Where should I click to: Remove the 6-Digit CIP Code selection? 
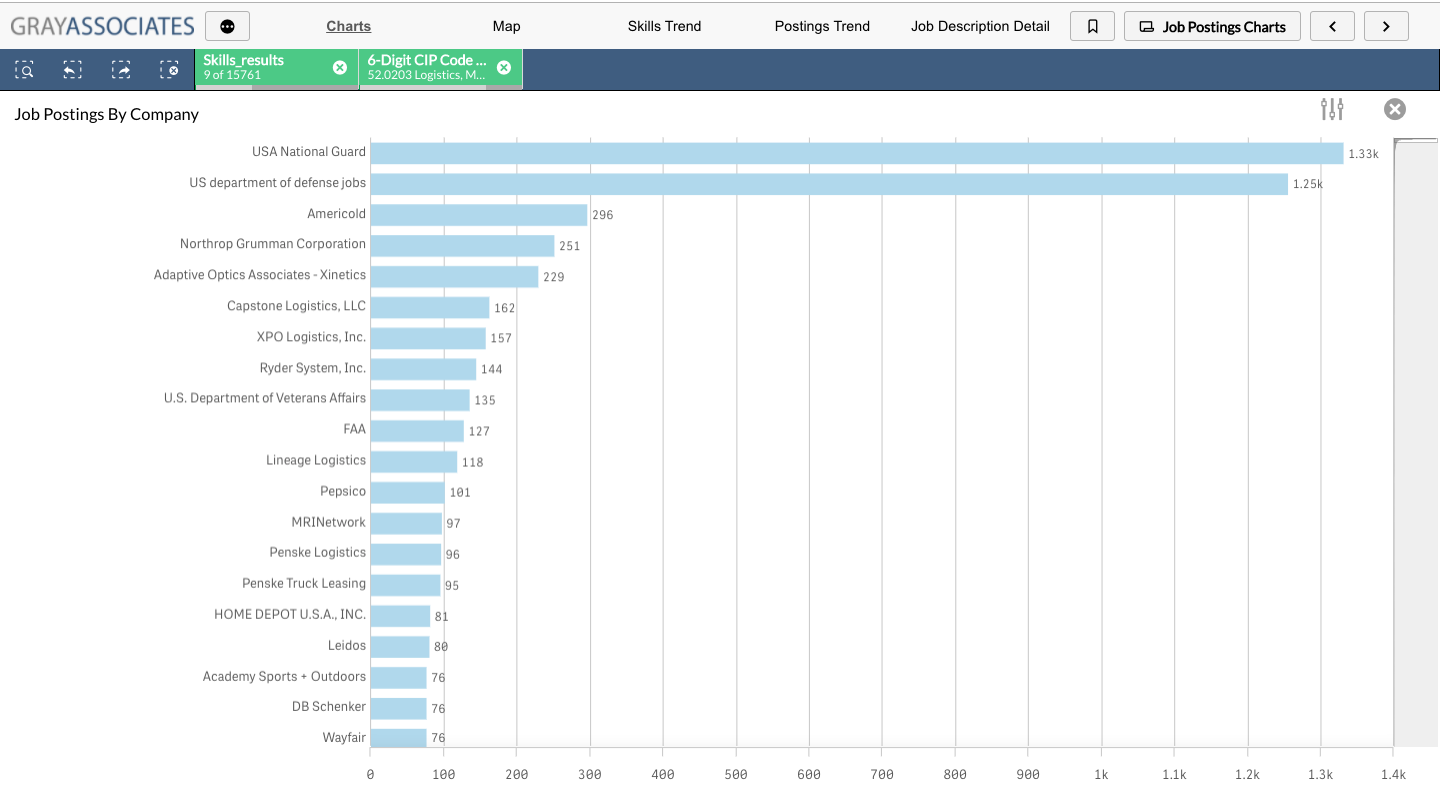click(x=504, y=68)
